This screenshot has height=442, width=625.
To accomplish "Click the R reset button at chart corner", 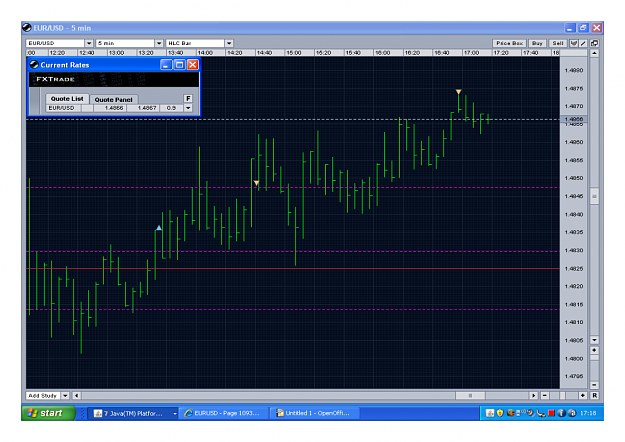I will (594, 395).
